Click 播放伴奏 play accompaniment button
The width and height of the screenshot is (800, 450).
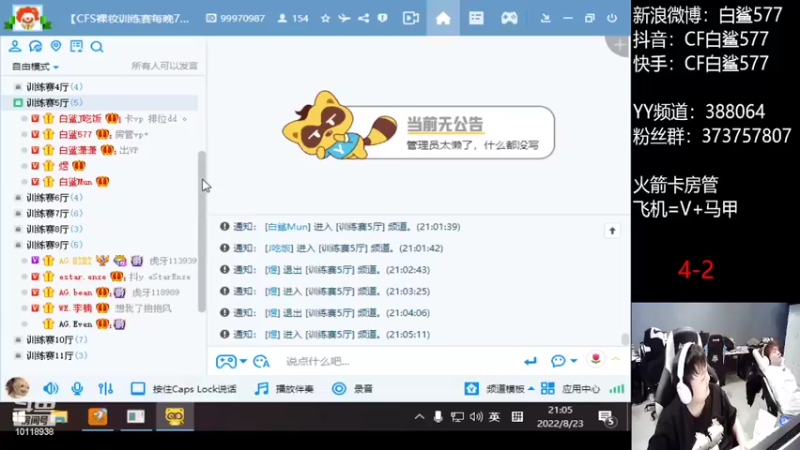coord(284,389)
